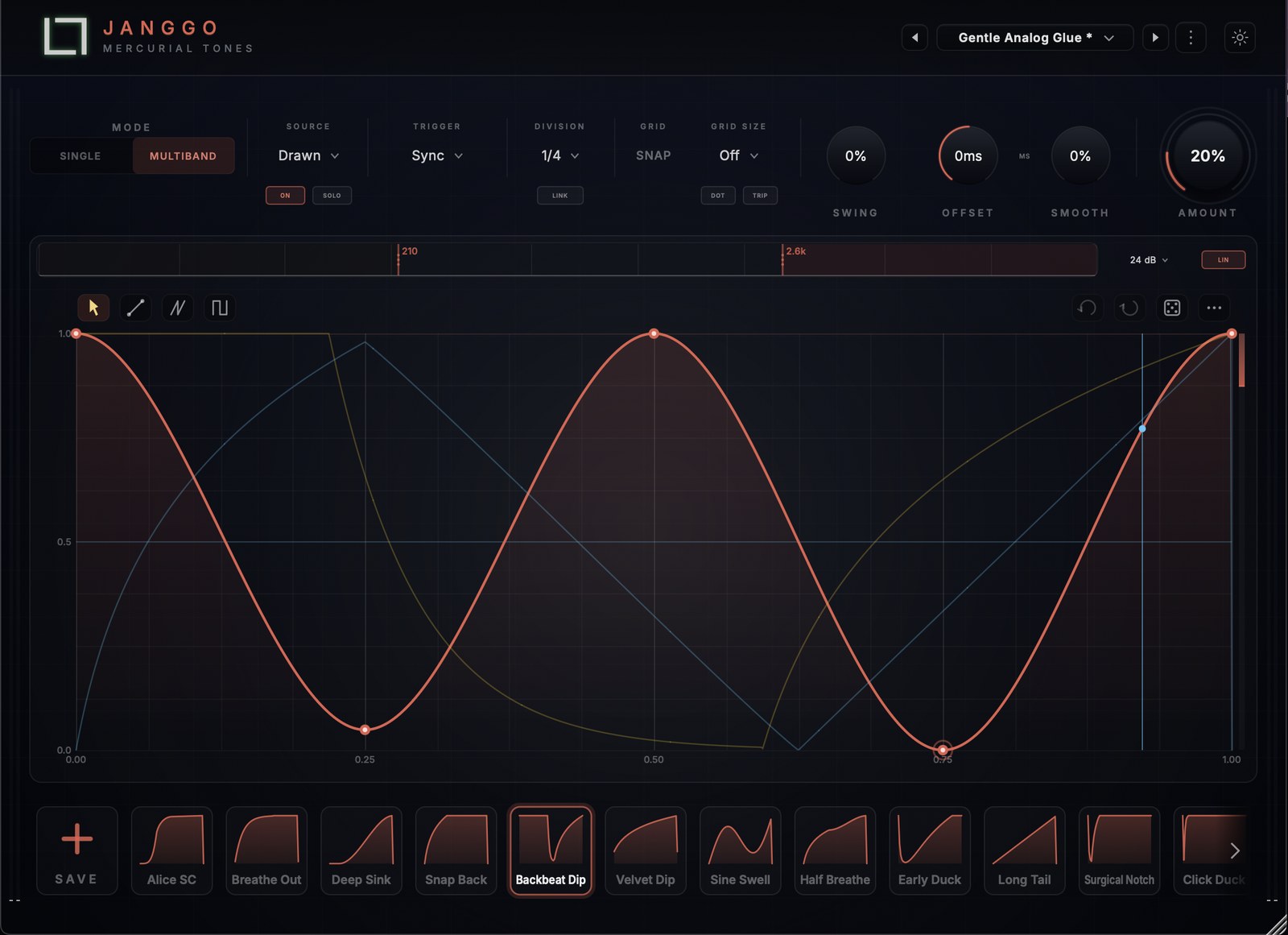Open the Grid Size dropdown showing Off
The height and width of the screenshot is (935, 1288).
[x=739, y=155]
